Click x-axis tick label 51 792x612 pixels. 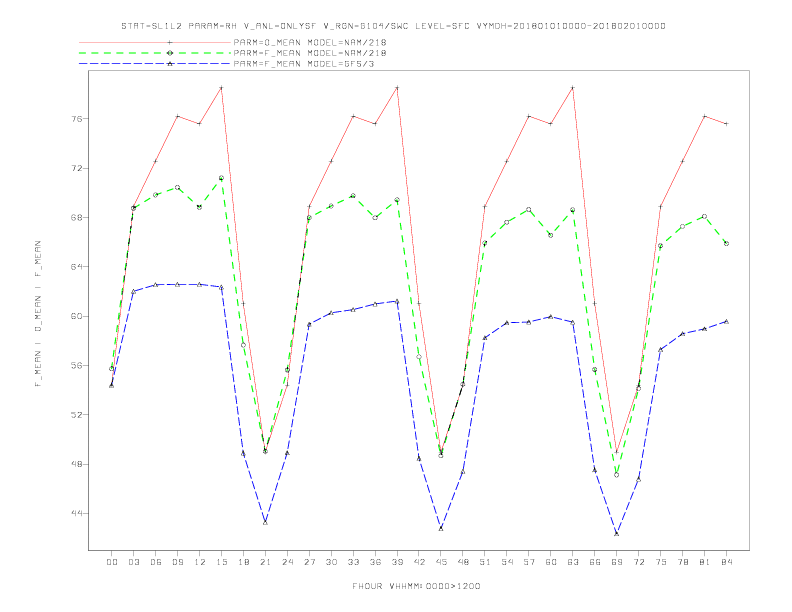[x=485, y=562]
